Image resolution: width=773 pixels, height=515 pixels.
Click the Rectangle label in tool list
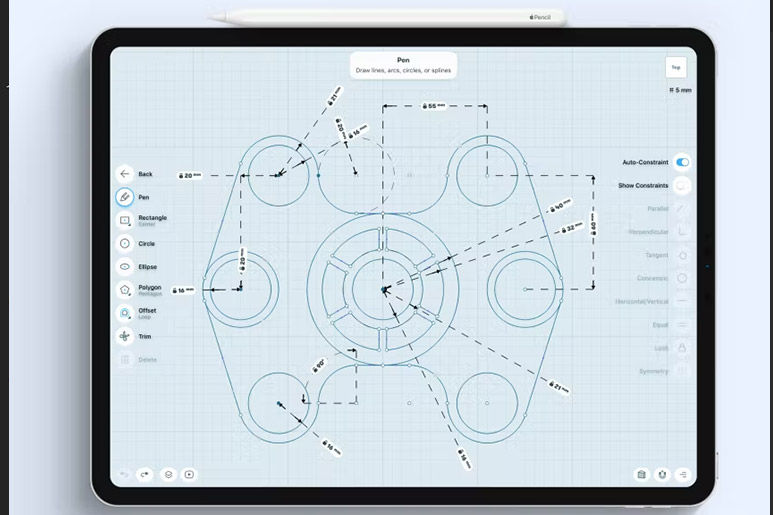152,217
